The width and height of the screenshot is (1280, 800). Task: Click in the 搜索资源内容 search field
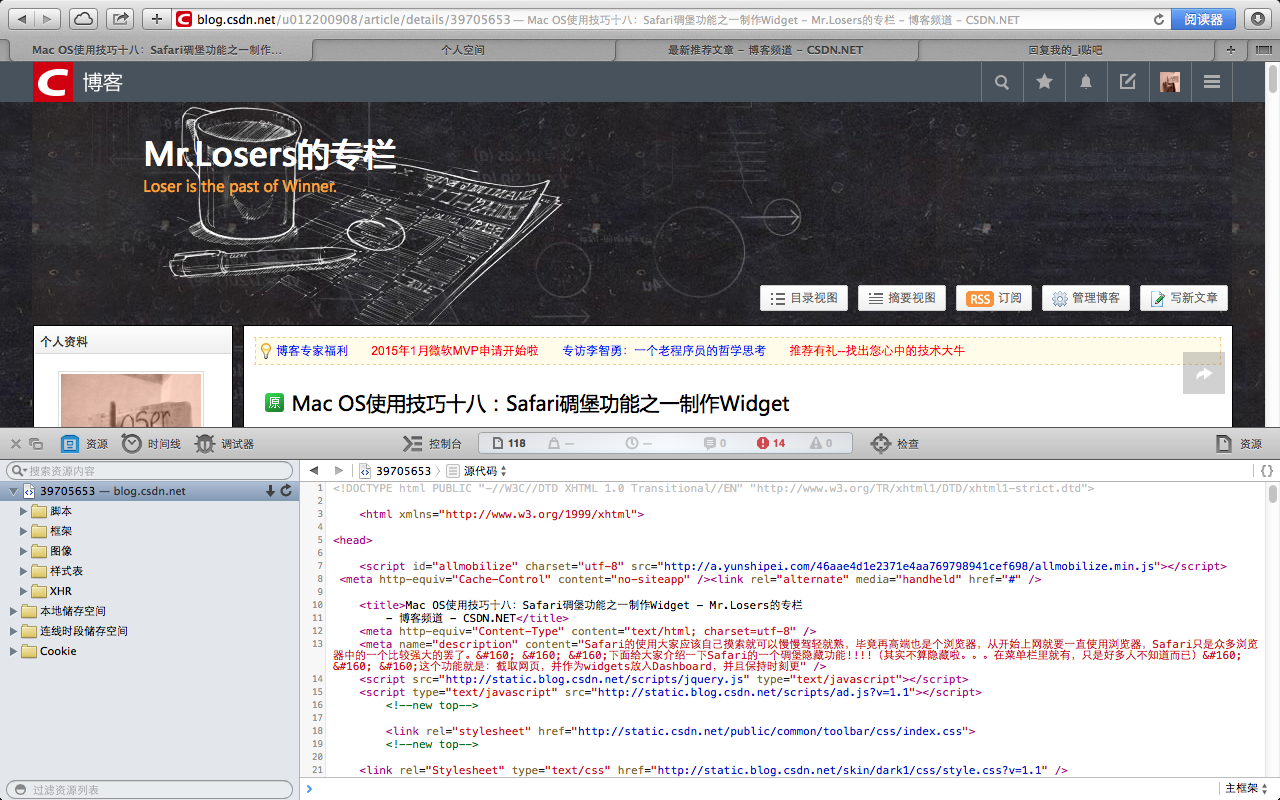point(150,470)
